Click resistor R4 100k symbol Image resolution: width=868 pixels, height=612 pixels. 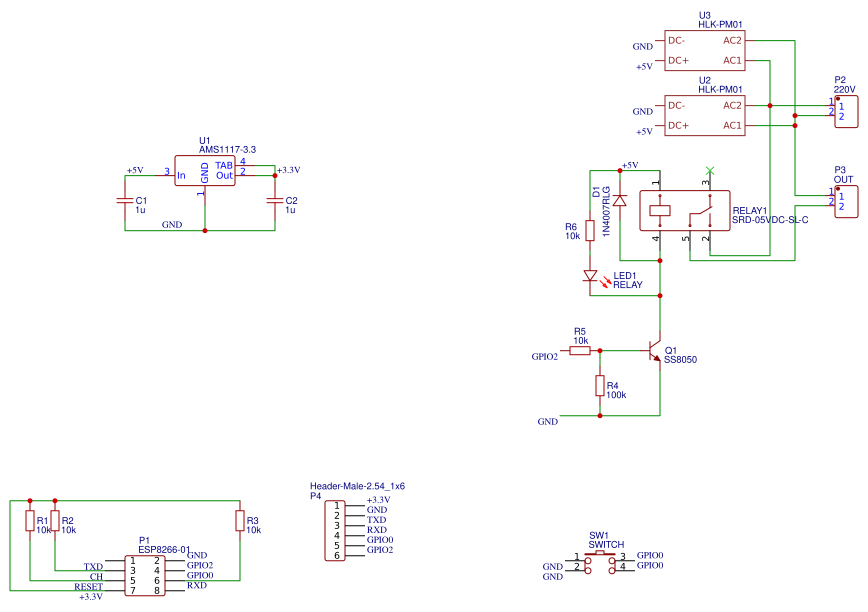600,385
